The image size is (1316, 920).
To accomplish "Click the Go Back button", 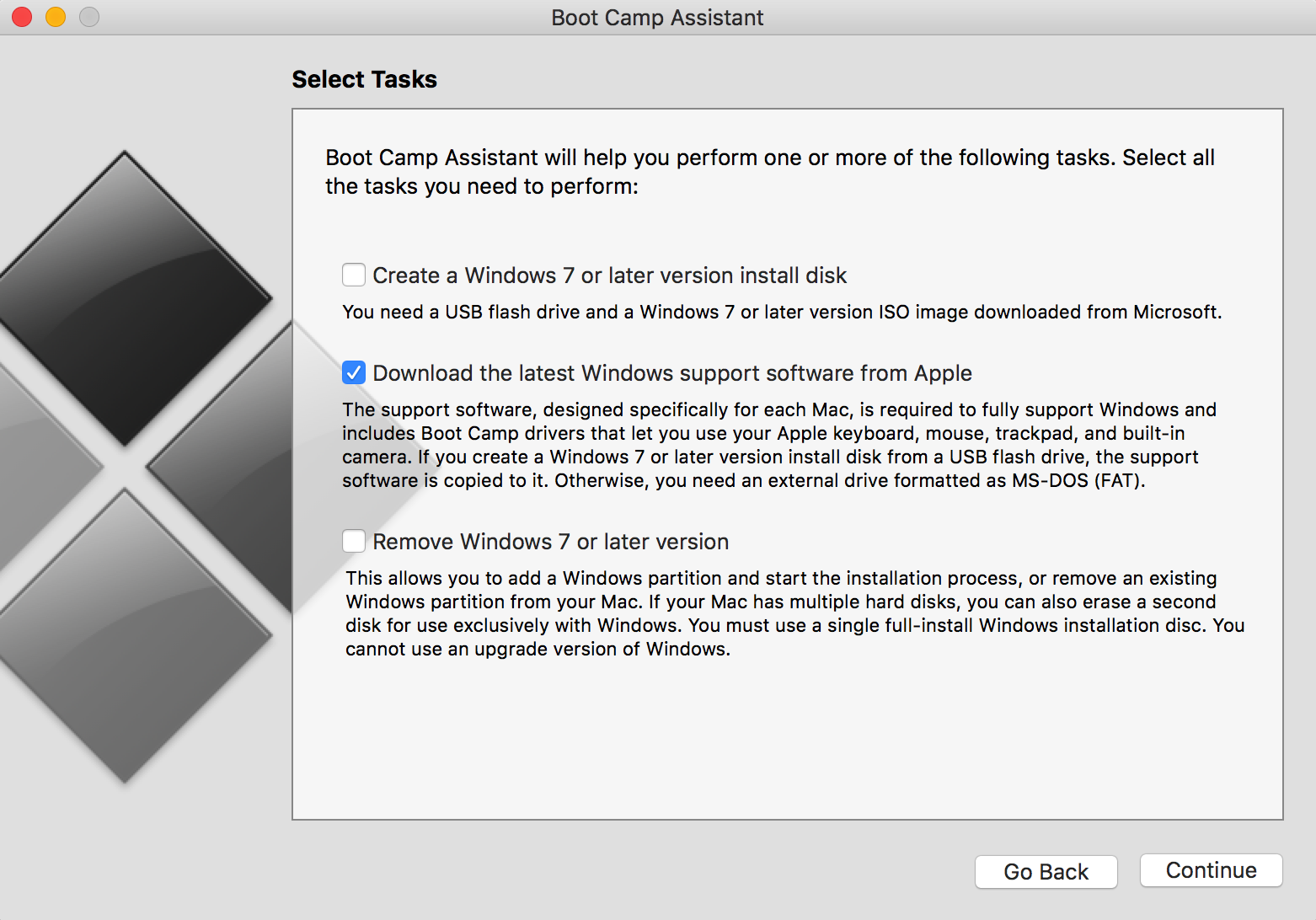I will click(1046, 871).
